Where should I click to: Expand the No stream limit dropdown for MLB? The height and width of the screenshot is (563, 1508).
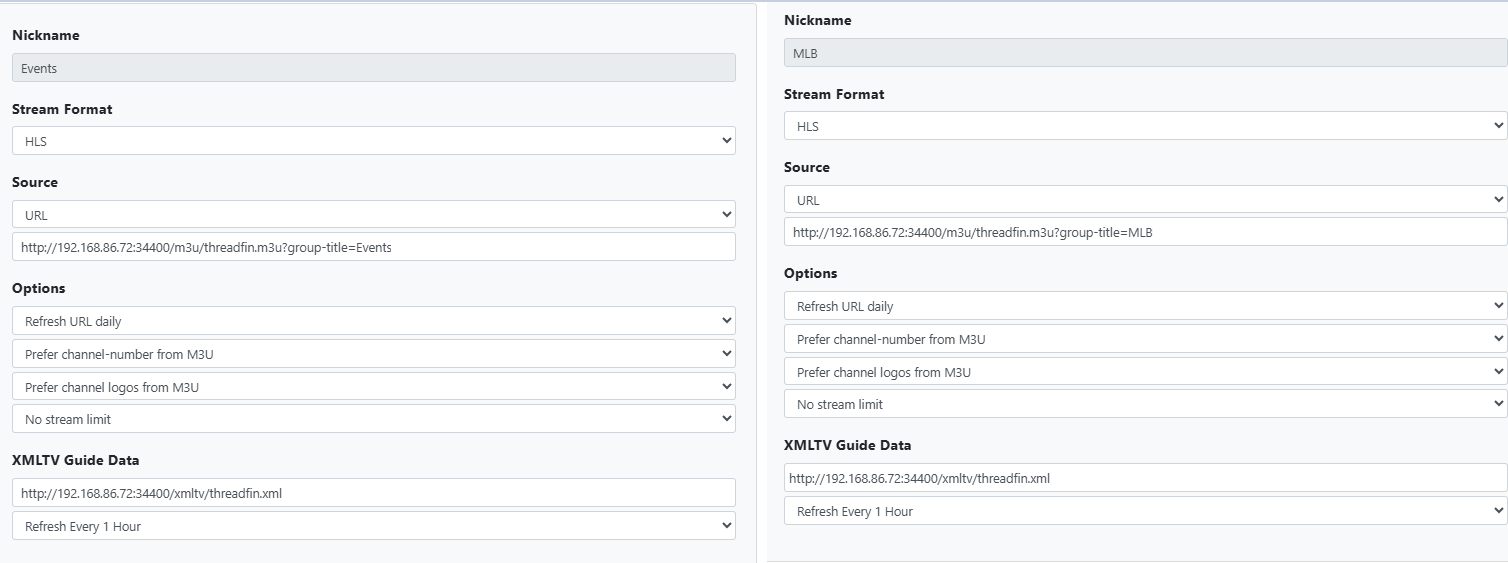(1145, 404)
